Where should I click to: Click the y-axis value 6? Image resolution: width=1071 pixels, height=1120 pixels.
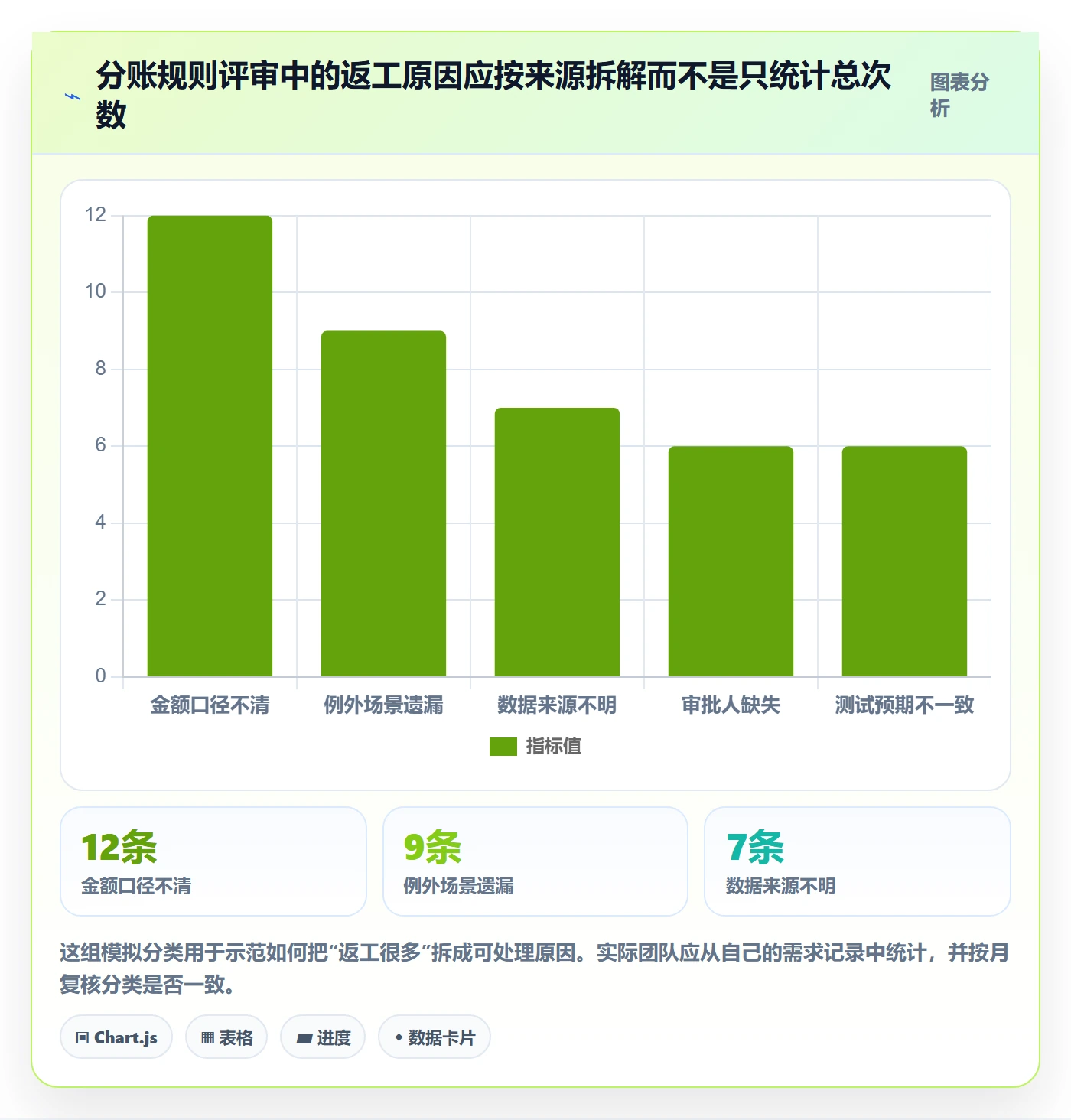pos(100,445)
